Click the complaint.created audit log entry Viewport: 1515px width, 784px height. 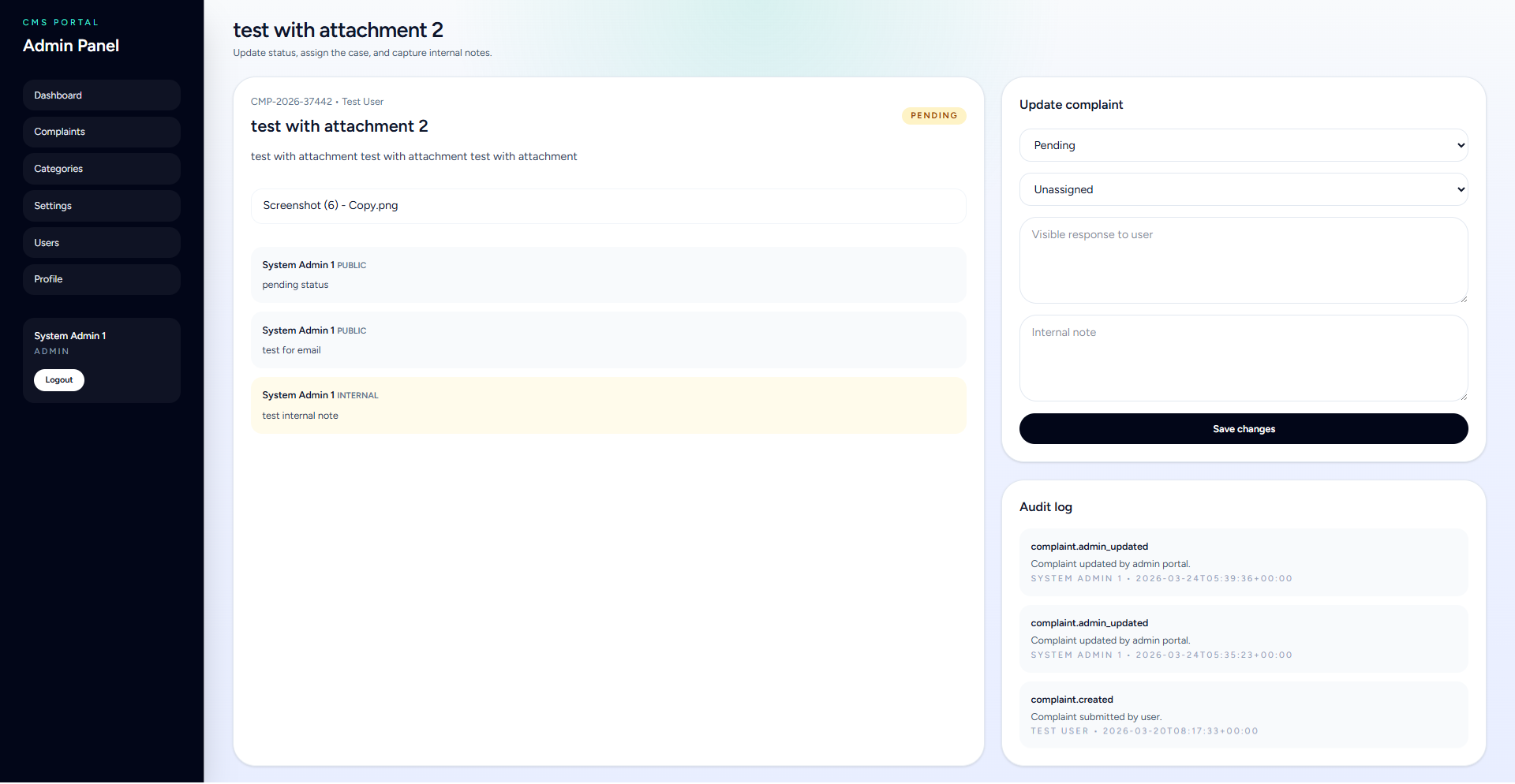coord(1243,715)
